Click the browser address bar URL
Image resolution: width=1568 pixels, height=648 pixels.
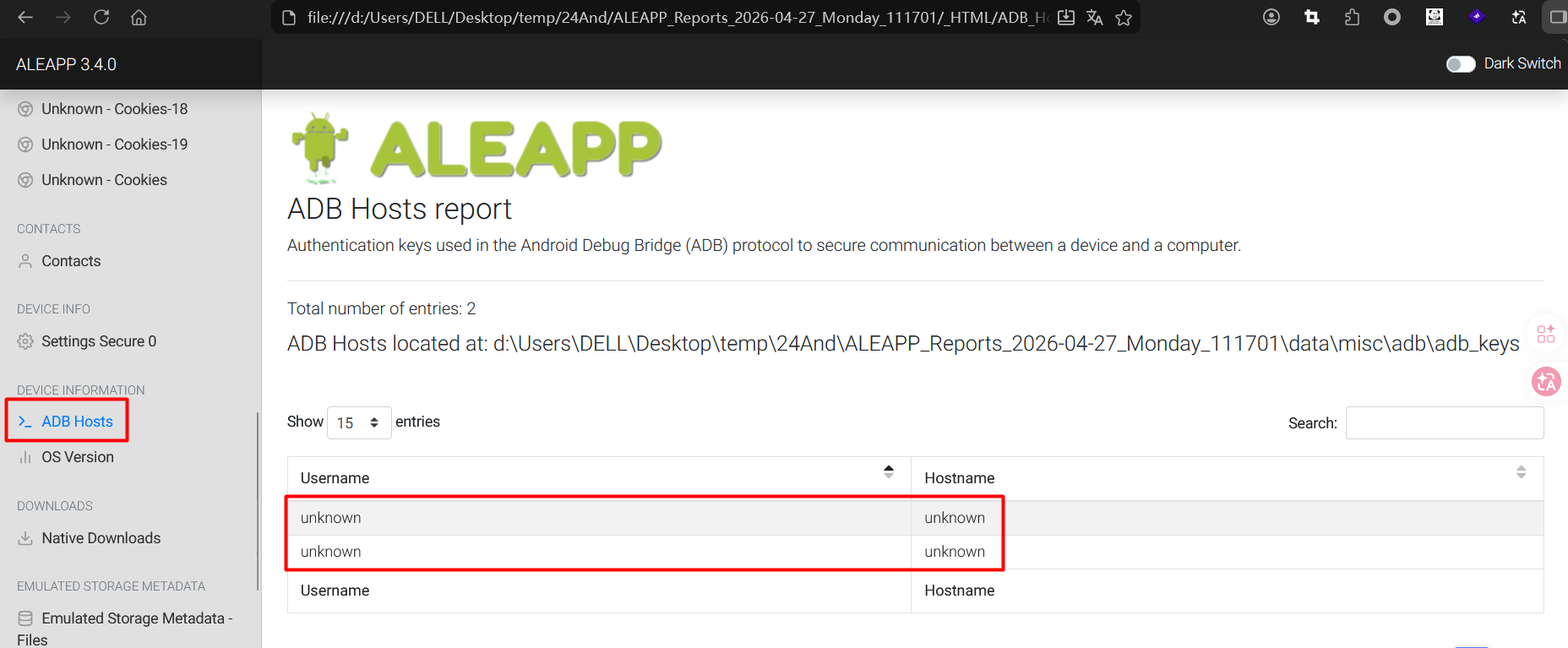(x=678, y=18)
